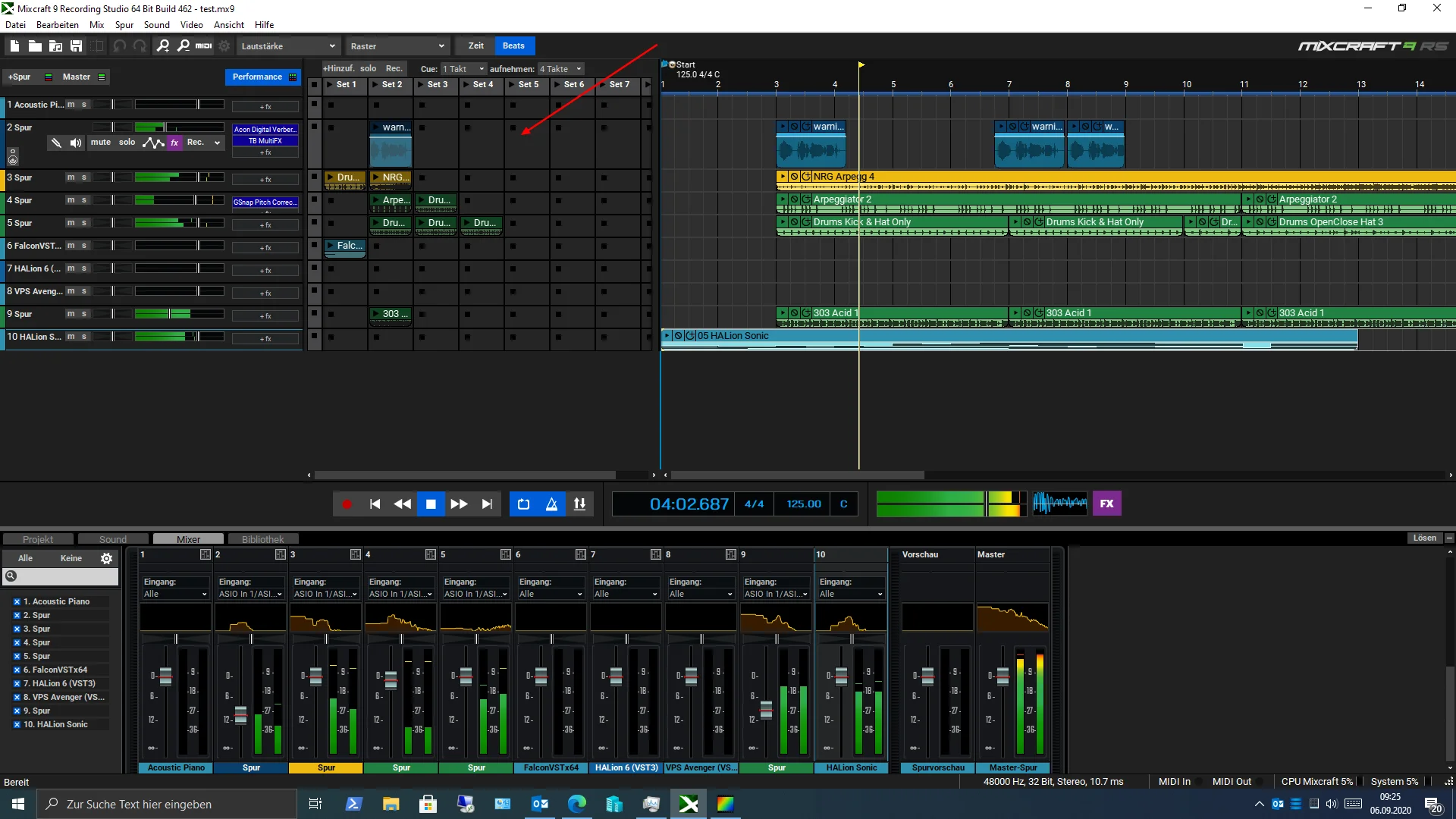1456x819 pixels.
Task: Fast forward the transport
Action: pos(459,504)
